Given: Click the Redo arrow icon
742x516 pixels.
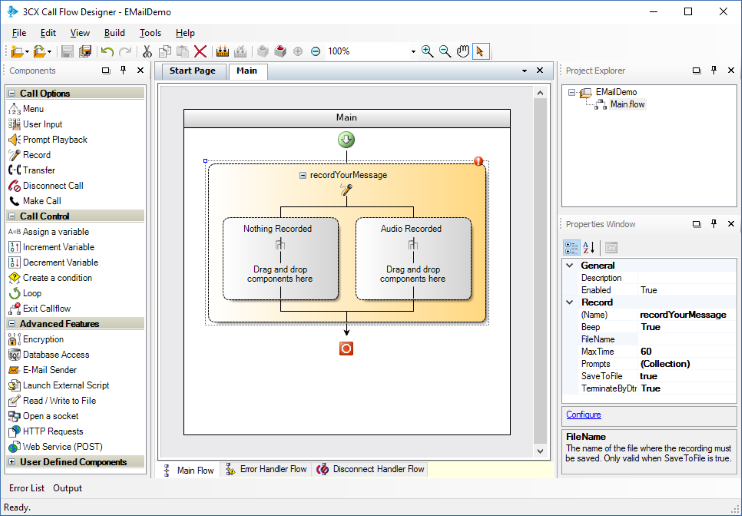Looking at the screenshot, I should (125, 51).
